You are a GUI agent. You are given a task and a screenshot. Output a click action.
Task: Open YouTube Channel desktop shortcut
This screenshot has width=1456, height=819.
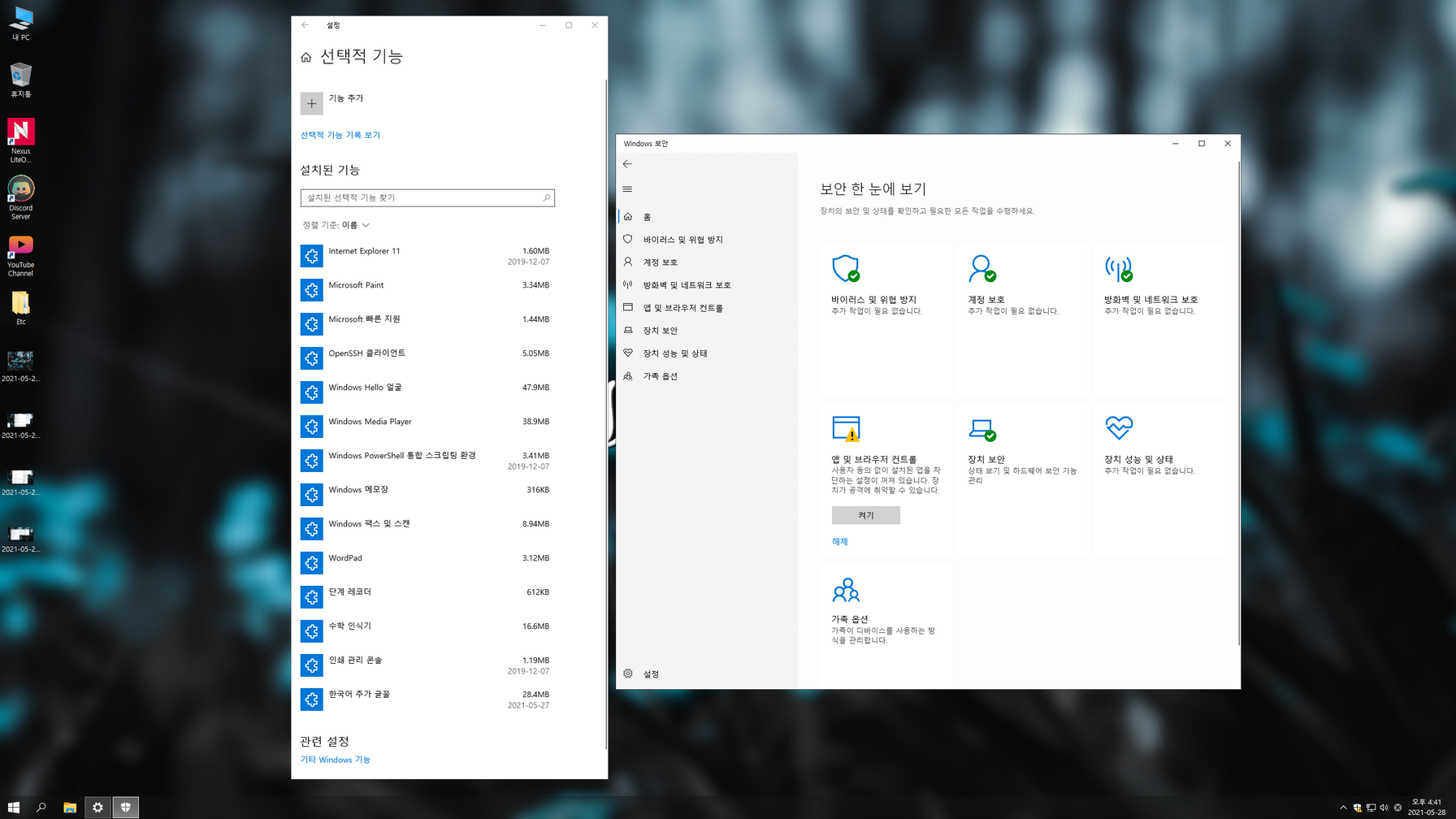point(20,255)
